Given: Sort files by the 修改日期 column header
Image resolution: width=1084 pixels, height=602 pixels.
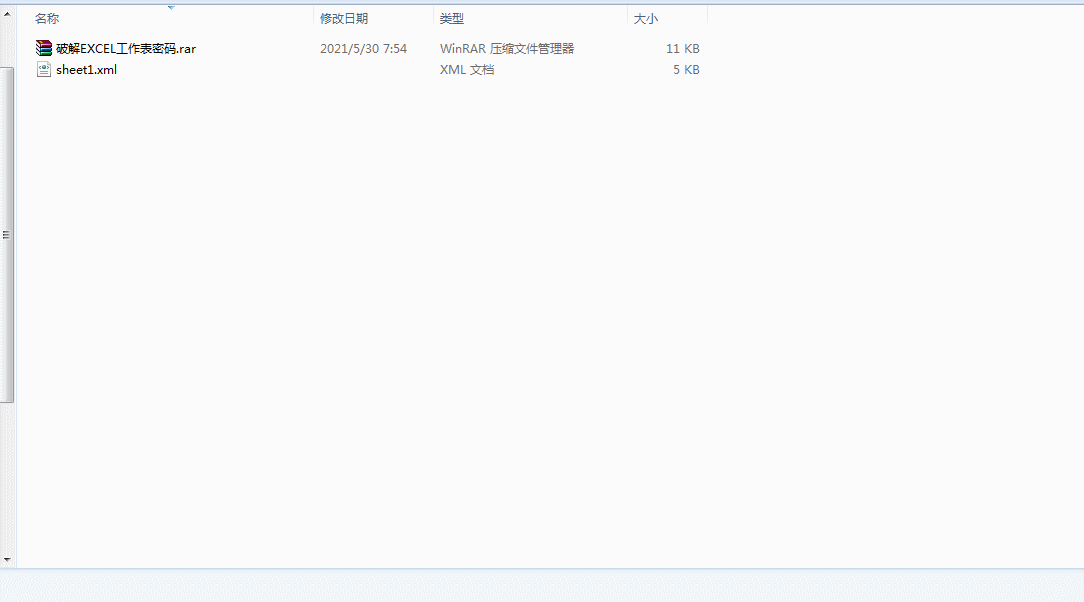Looking at the screenshot, I should pos(345,18).
